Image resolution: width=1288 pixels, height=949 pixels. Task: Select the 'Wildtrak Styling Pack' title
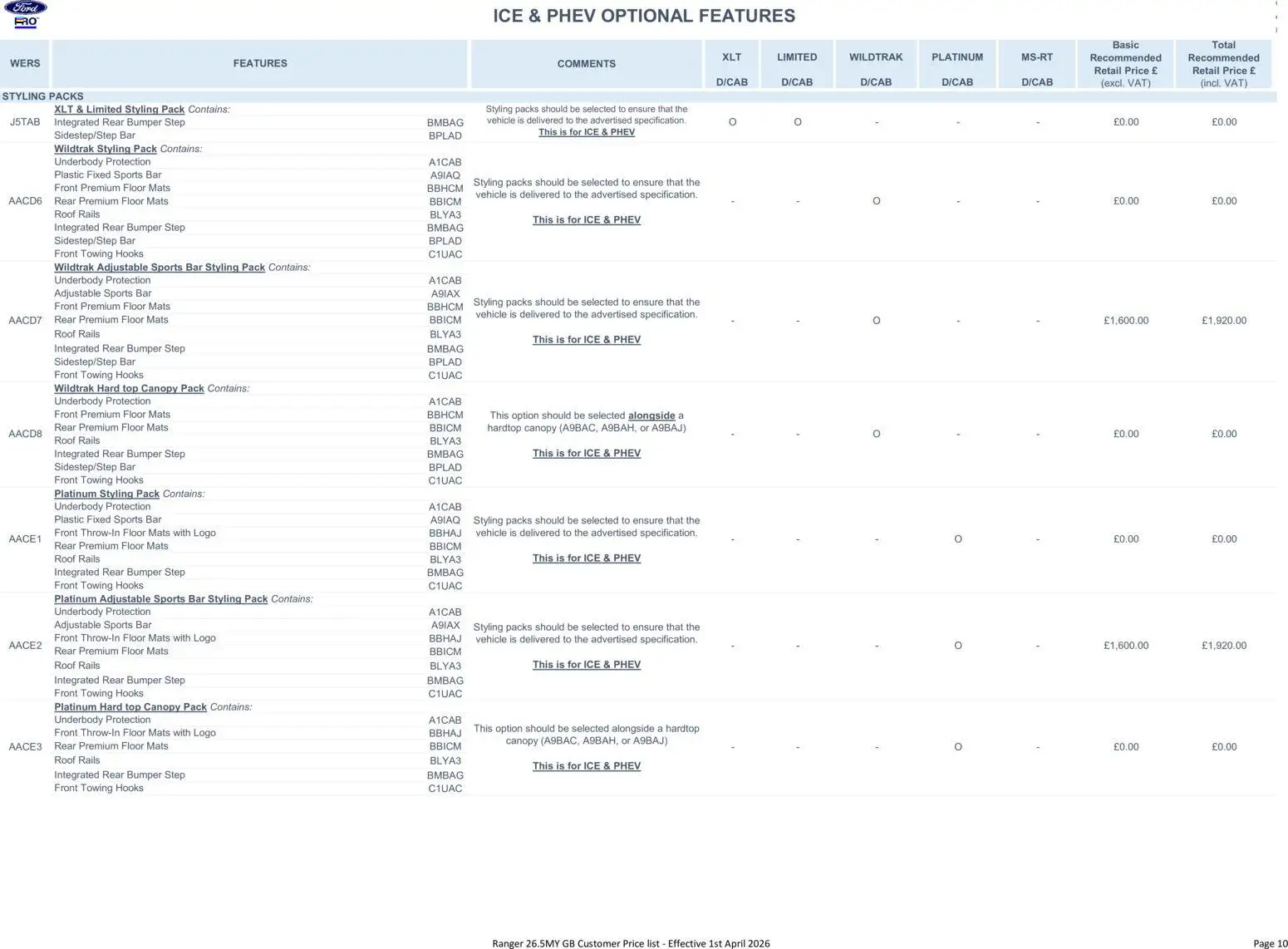pos(106,150)
